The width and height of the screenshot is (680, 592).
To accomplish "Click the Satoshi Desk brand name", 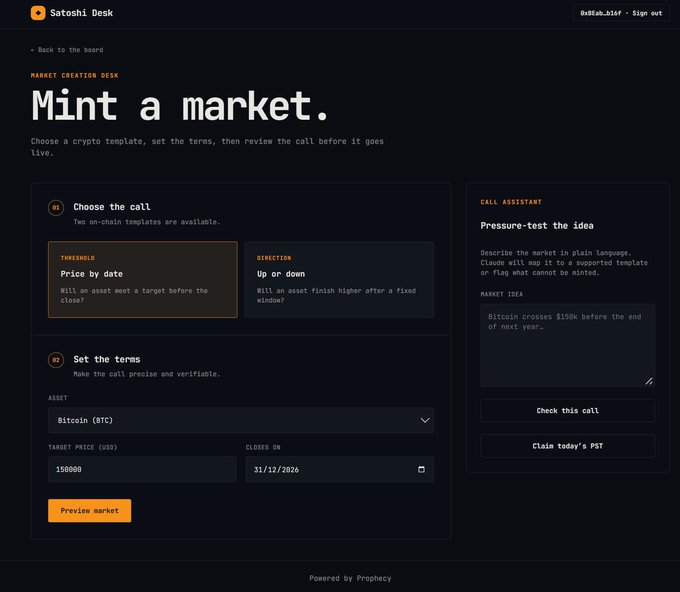I will pos(82,13).
